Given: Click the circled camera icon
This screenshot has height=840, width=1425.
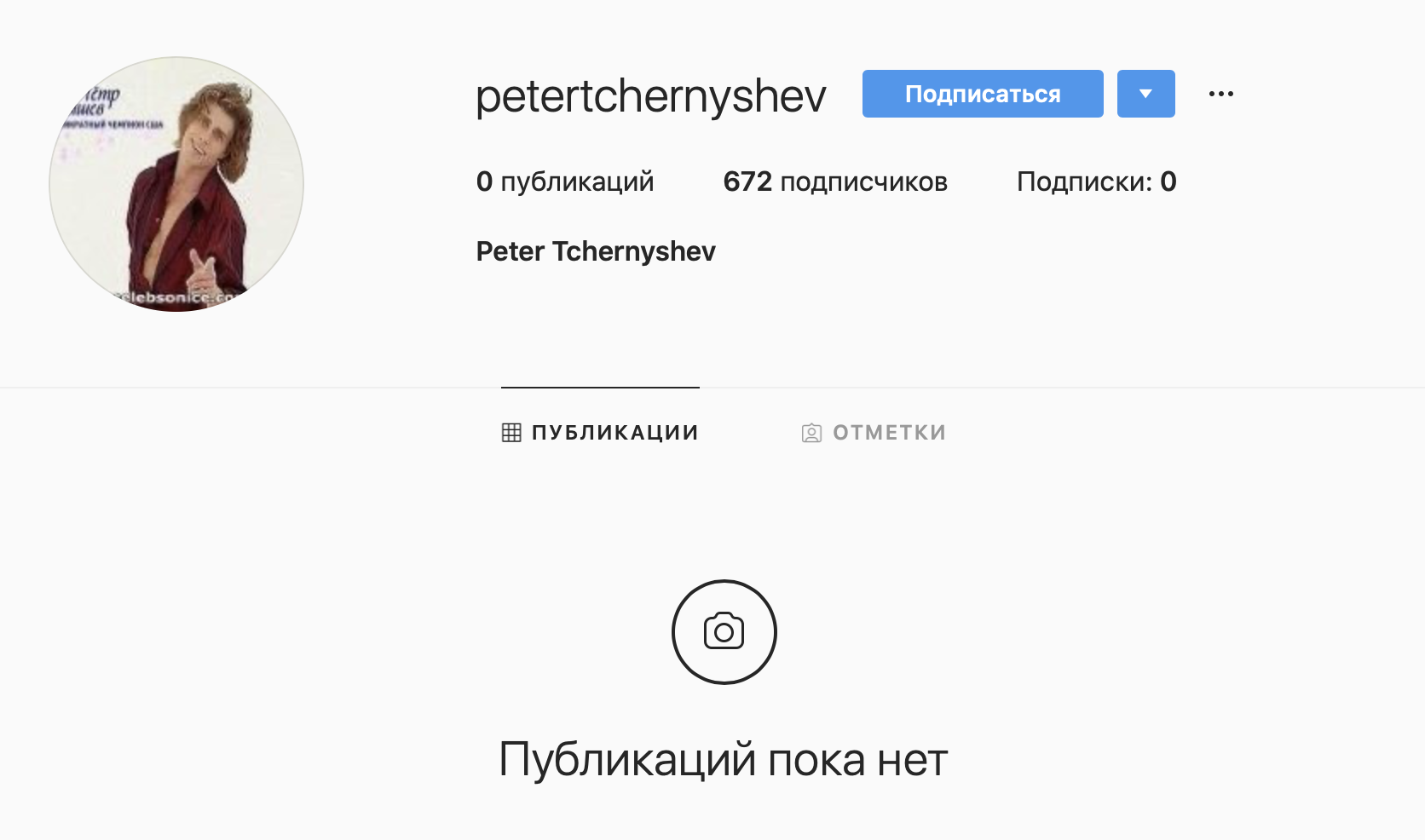Looking at the screenshot, I should 724,632.
